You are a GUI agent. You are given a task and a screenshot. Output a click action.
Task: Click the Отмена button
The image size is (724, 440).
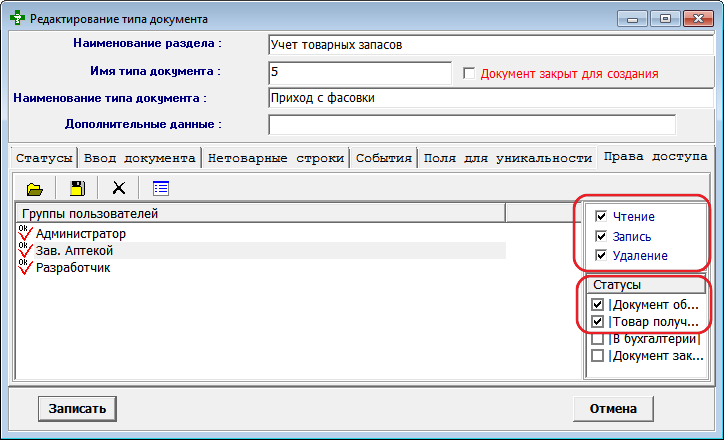(x=613, y=409)
